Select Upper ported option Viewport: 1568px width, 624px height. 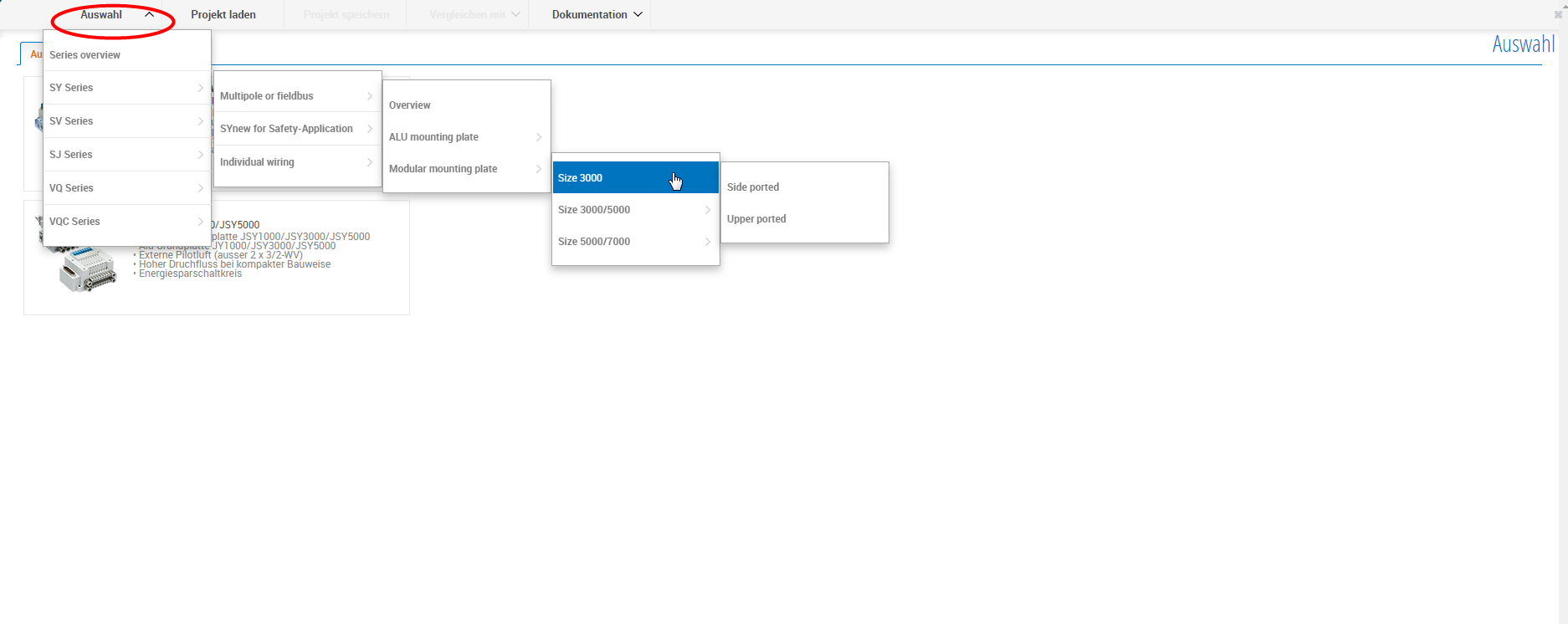(805, 219)
